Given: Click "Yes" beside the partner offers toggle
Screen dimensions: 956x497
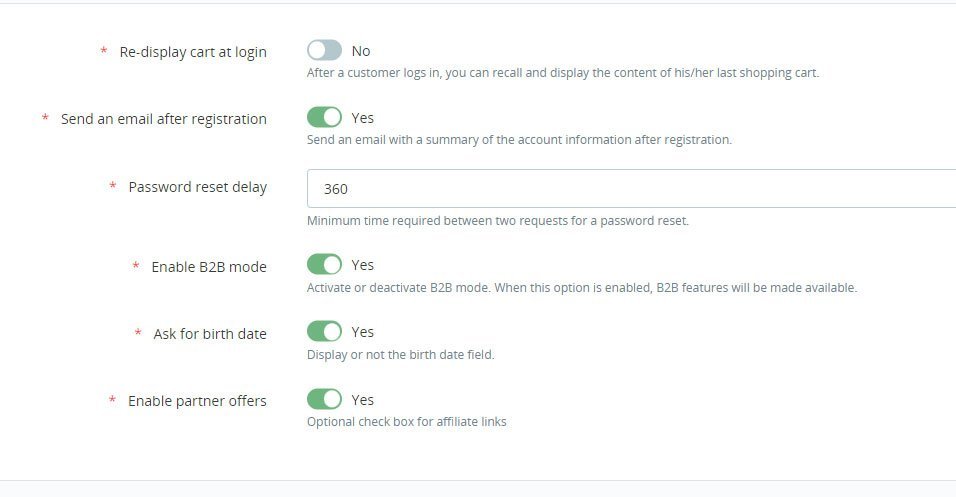Looking at the screenshot, I should point(362,400).
